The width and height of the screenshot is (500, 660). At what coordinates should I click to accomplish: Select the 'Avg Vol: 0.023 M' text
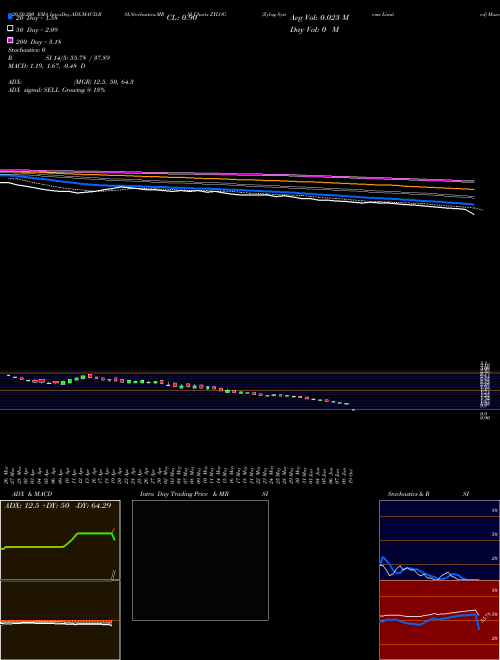click(319, 18)
